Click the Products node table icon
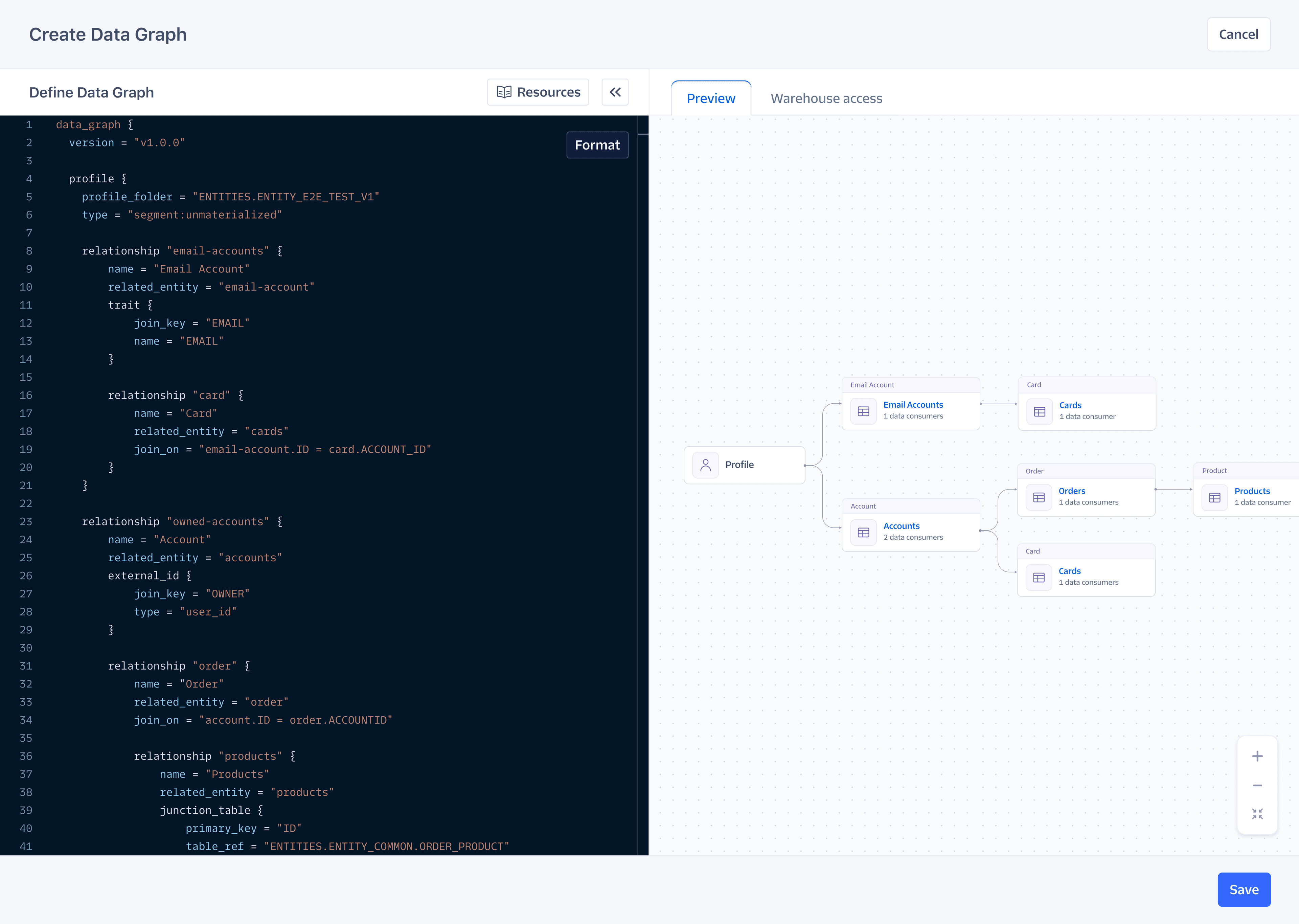This screenshot has width=1299, height=924. coord(1214,497)
